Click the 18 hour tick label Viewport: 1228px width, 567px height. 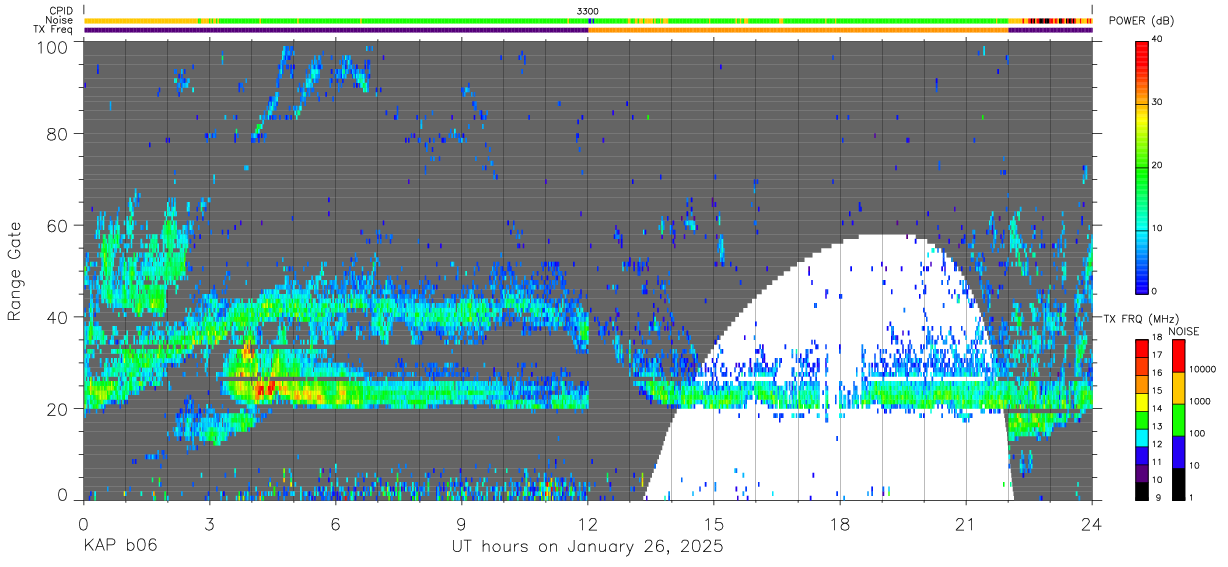click(840, 523)
